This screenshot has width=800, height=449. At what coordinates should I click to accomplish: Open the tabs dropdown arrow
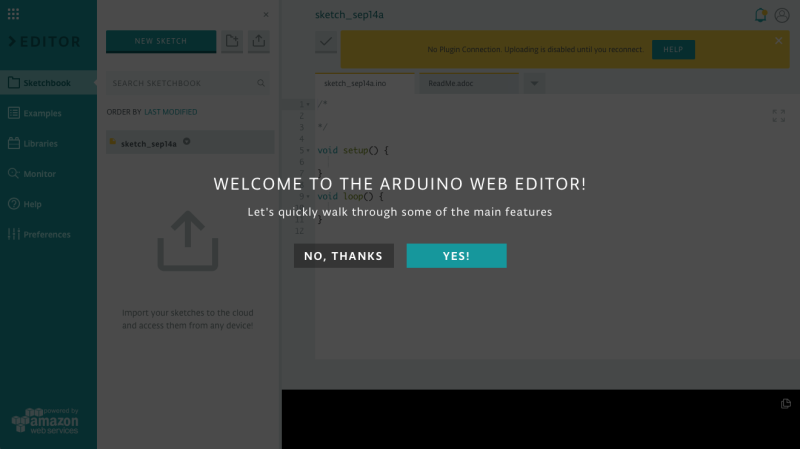(x=534, y=83)
